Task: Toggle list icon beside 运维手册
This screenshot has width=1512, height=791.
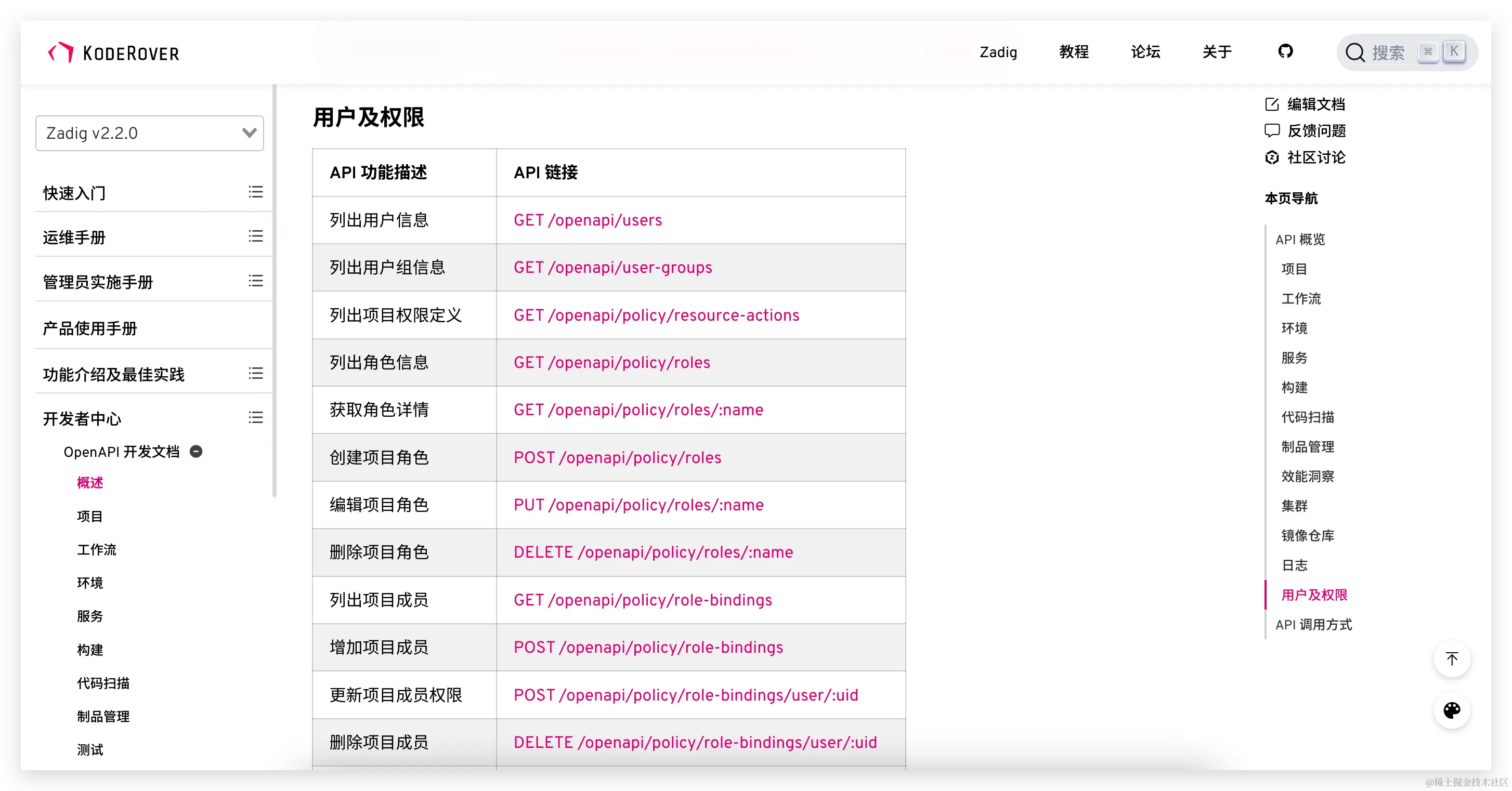Action: [255, 236]
